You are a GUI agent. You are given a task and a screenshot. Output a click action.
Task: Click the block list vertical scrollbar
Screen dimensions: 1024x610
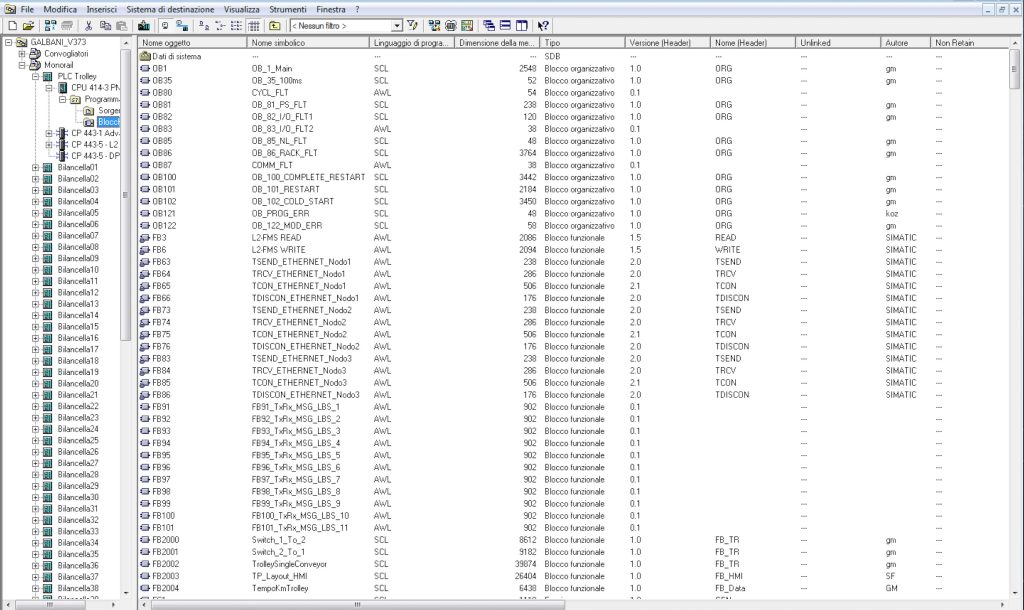pos(1014,320)
